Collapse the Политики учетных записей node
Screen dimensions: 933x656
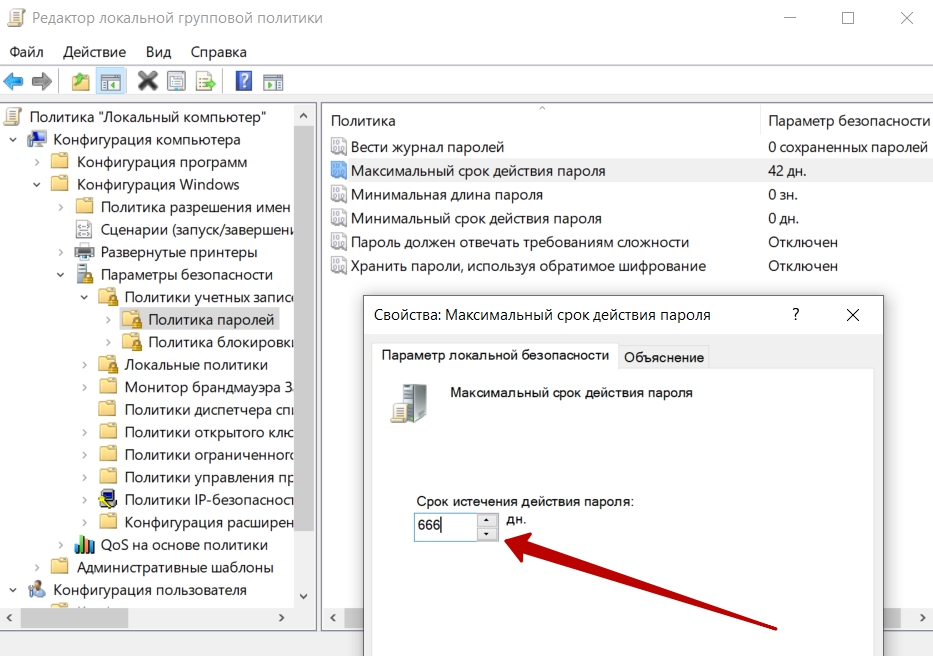point(84,298)
